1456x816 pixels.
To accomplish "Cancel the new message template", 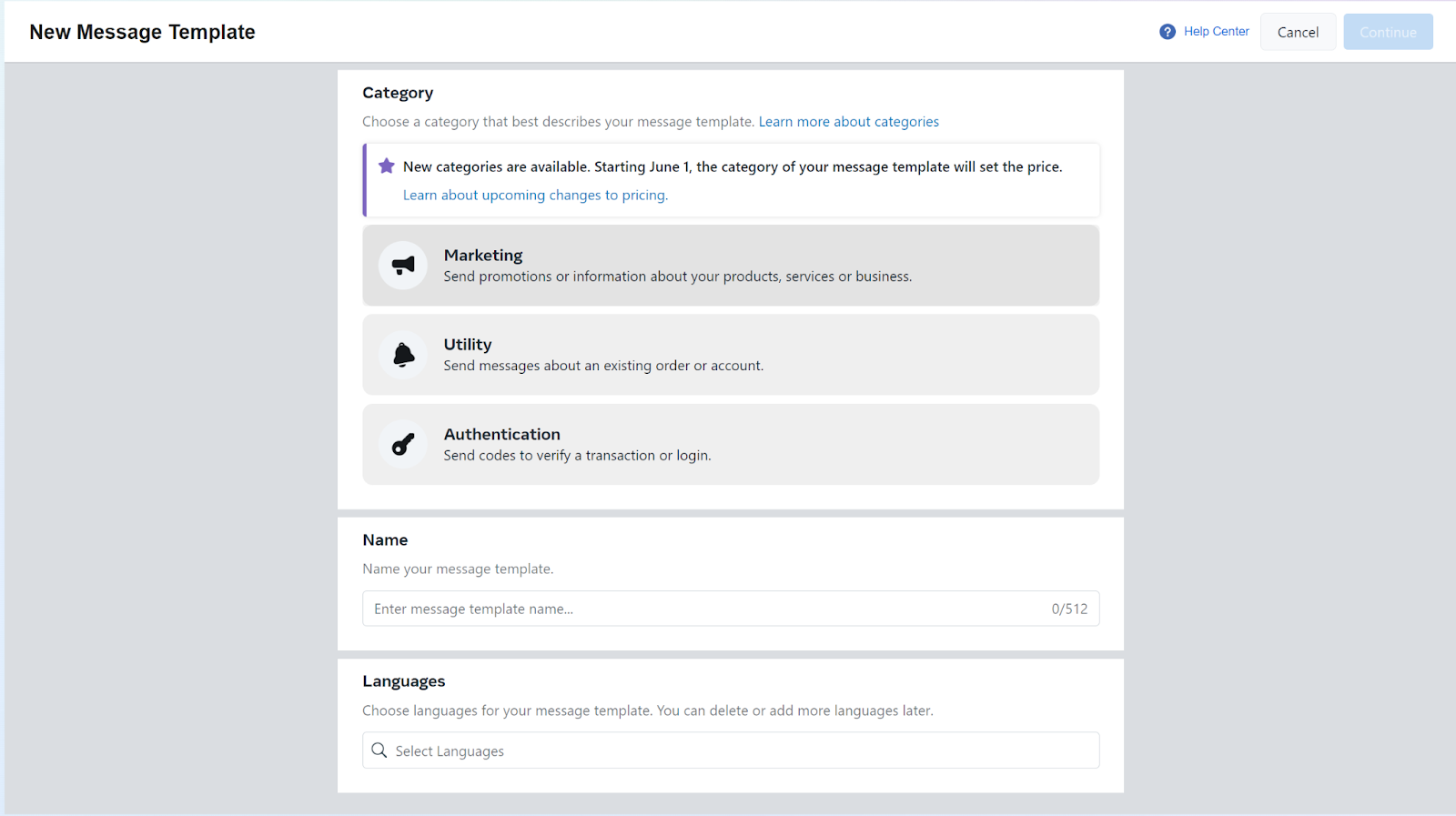I will (x=1298, y=32).
